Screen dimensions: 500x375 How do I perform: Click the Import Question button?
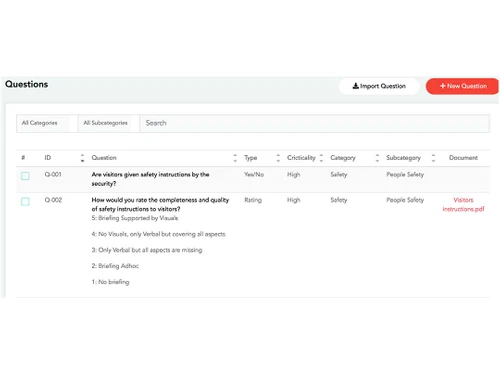pos(379,86)
